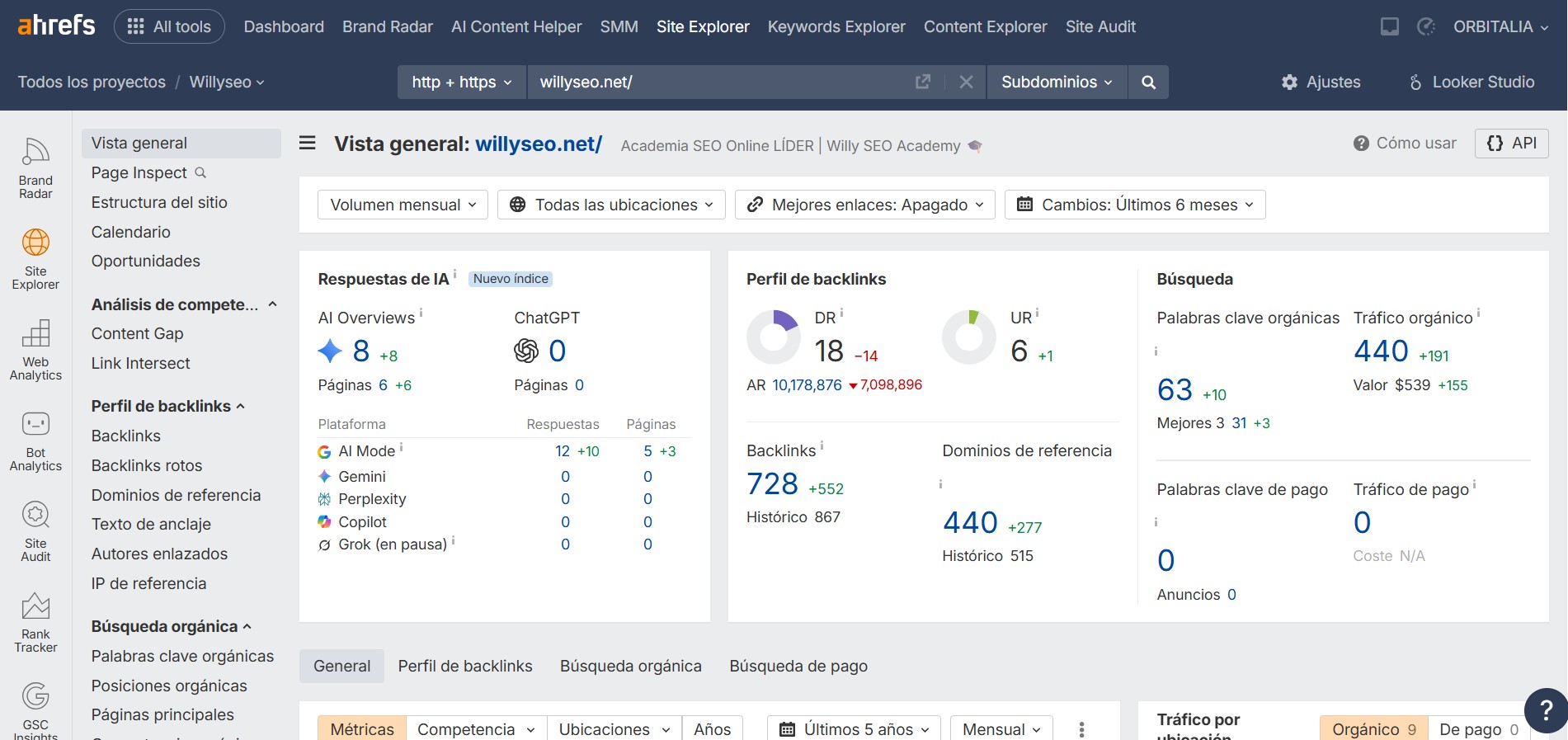Click the UR info icon

[1037, 313]
